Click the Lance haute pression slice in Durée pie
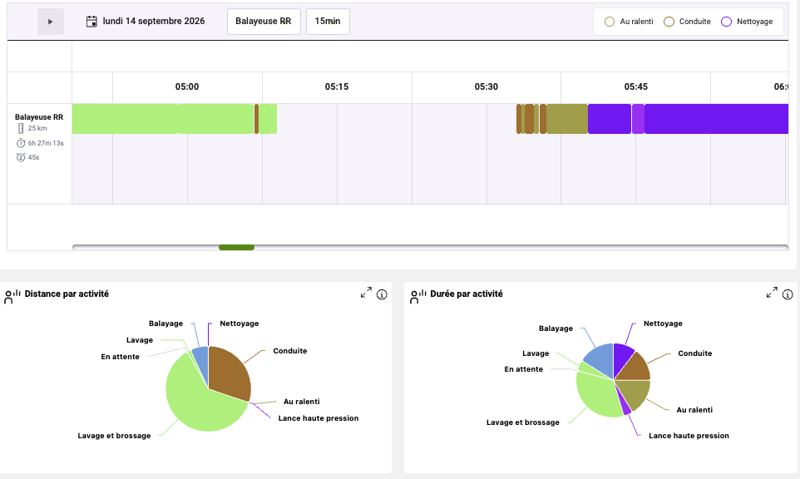The image size is (800, 479). tap(624, 405)
